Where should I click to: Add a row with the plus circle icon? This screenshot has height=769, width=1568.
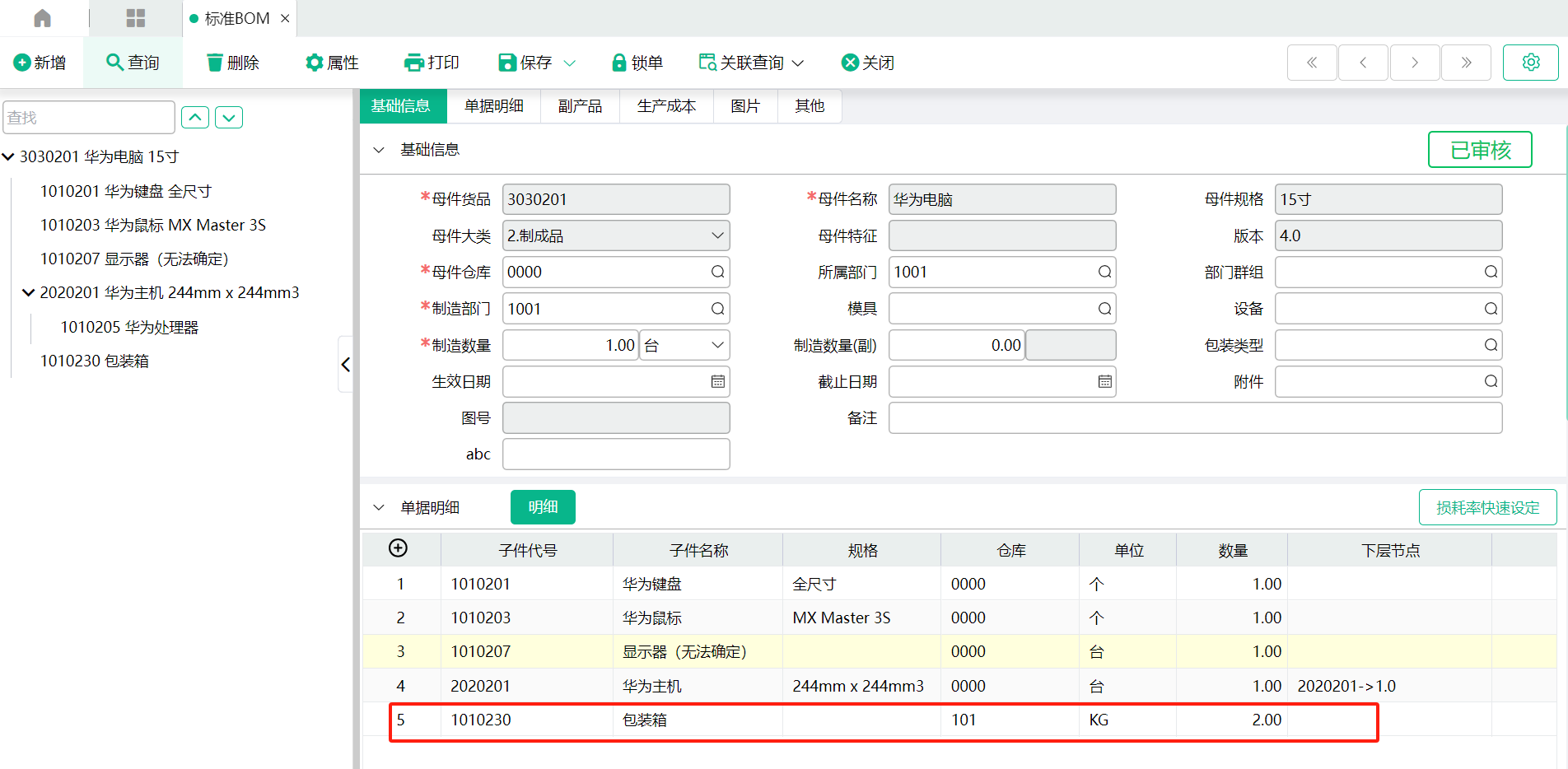tap(398, 548)
